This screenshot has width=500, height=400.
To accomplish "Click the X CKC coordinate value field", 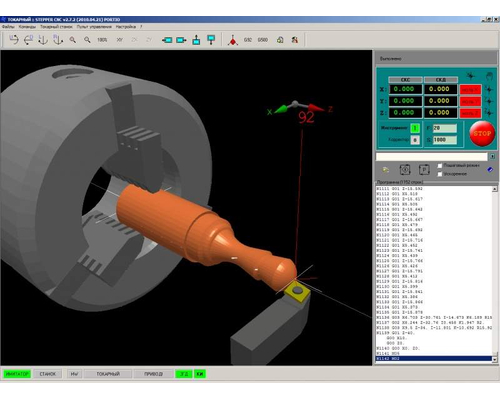I will pyautogui.click(x=405, y=89).
